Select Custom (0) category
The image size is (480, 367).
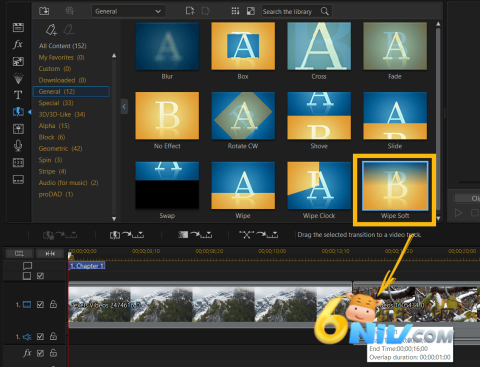point(55,69)
